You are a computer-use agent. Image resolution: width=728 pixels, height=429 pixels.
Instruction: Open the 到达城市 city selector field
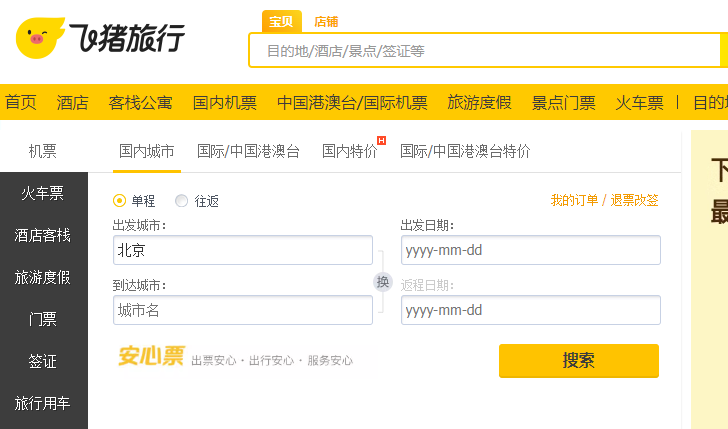[243, 310]
